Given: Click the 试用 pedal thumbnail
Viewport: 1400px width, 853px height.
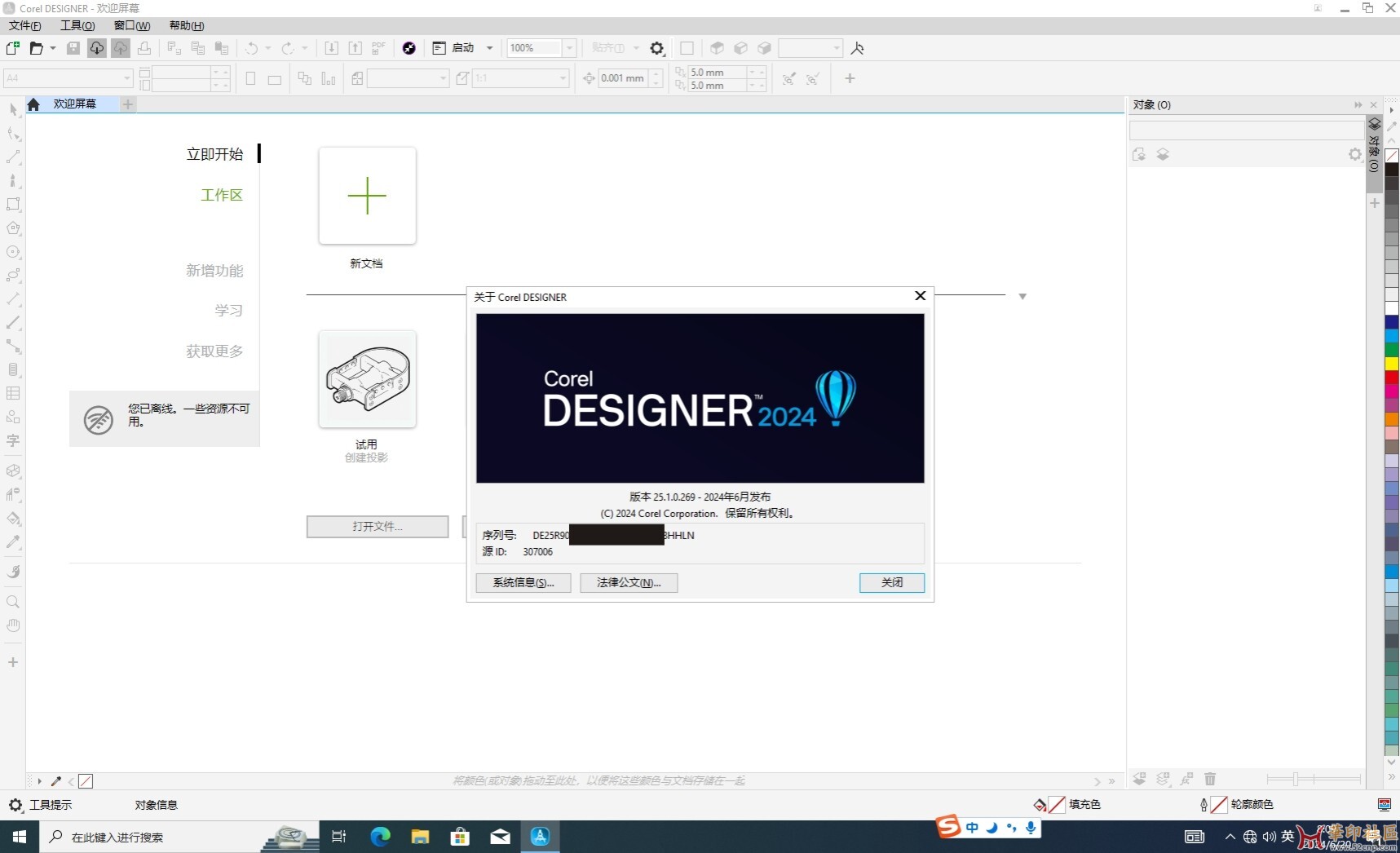Looking at the screenshot, I should click(368, 379).
